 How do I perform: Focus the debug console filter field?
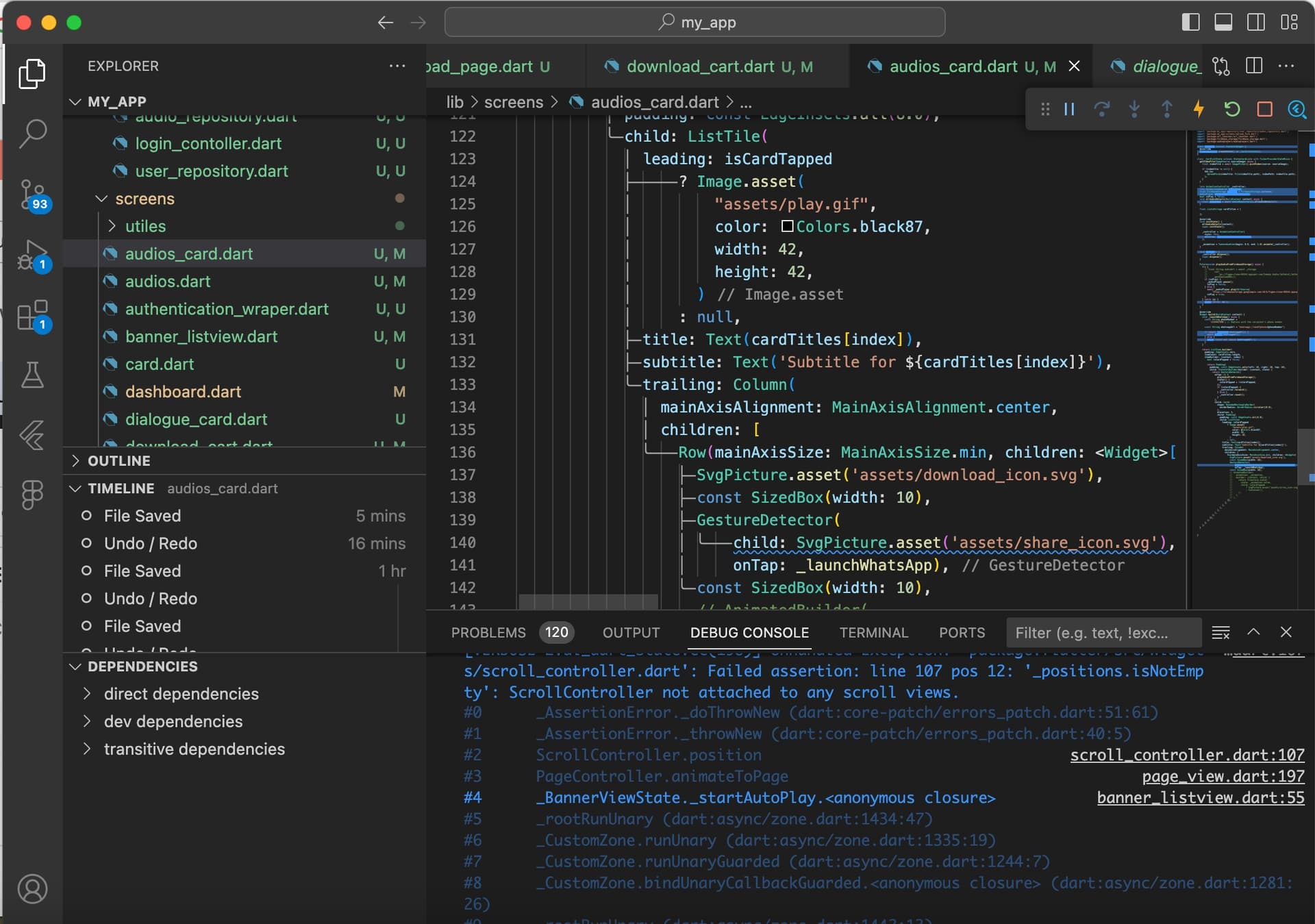[x=1103, y=633]
